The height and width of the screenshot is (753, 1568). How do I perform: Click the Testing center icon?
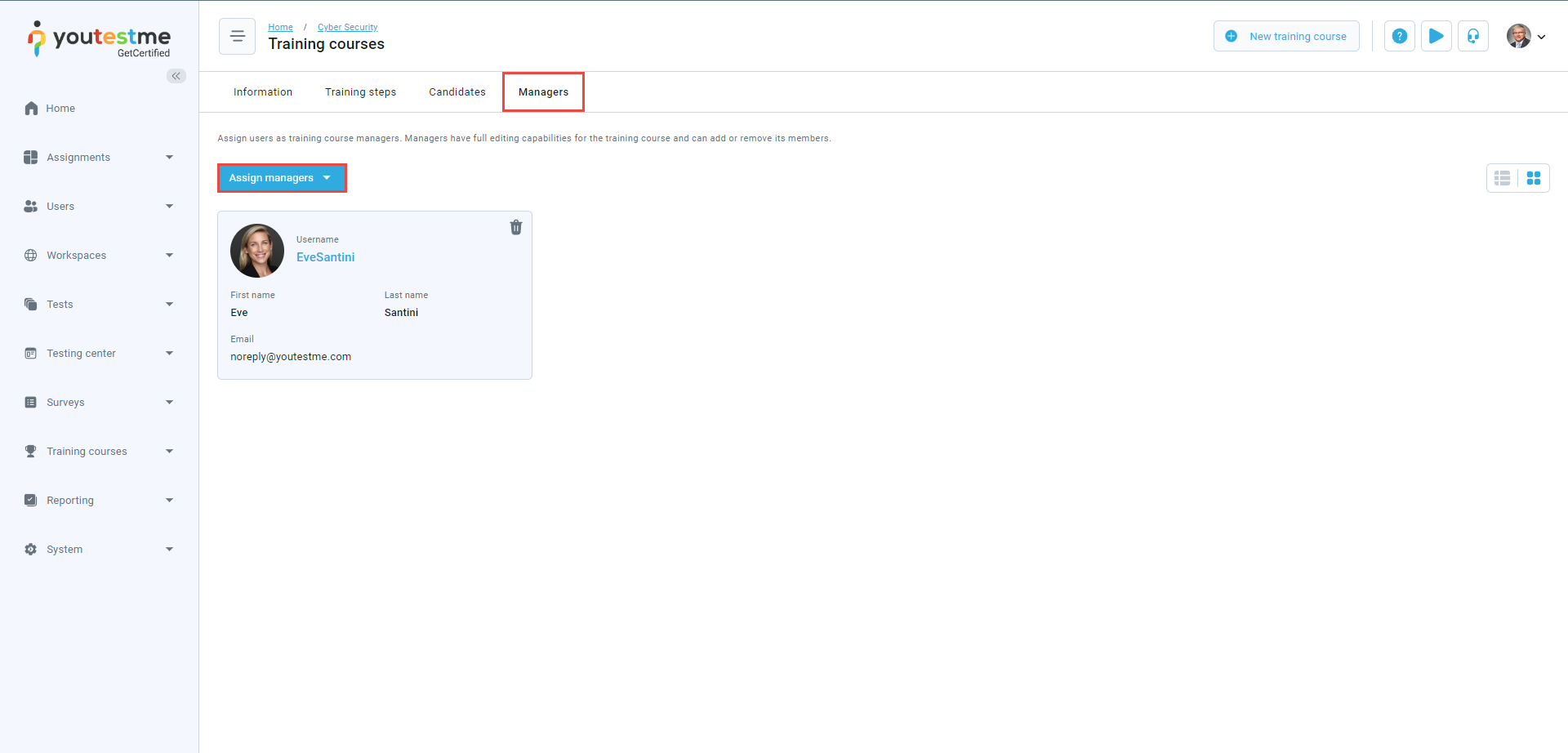pyautogui.click(x=31, y=353)
